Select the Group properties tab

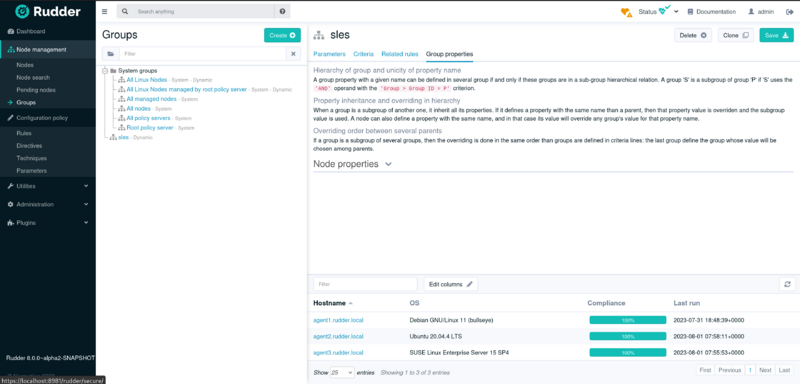449,54
